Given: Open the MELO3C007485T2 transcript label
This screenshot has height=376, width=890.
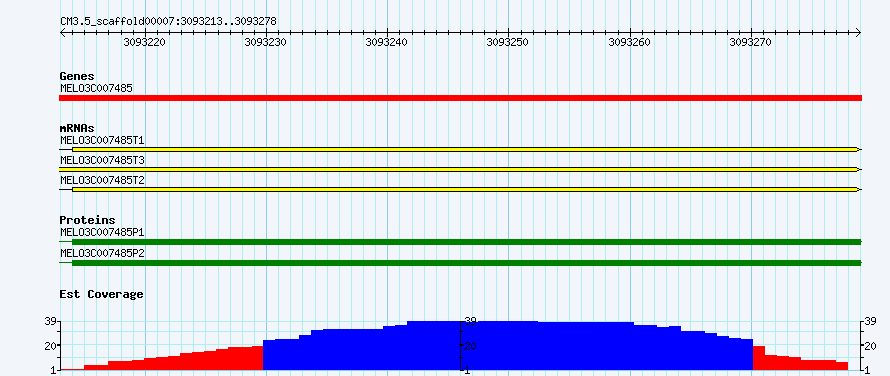Looking at the screenshot, I should [102, 180].
